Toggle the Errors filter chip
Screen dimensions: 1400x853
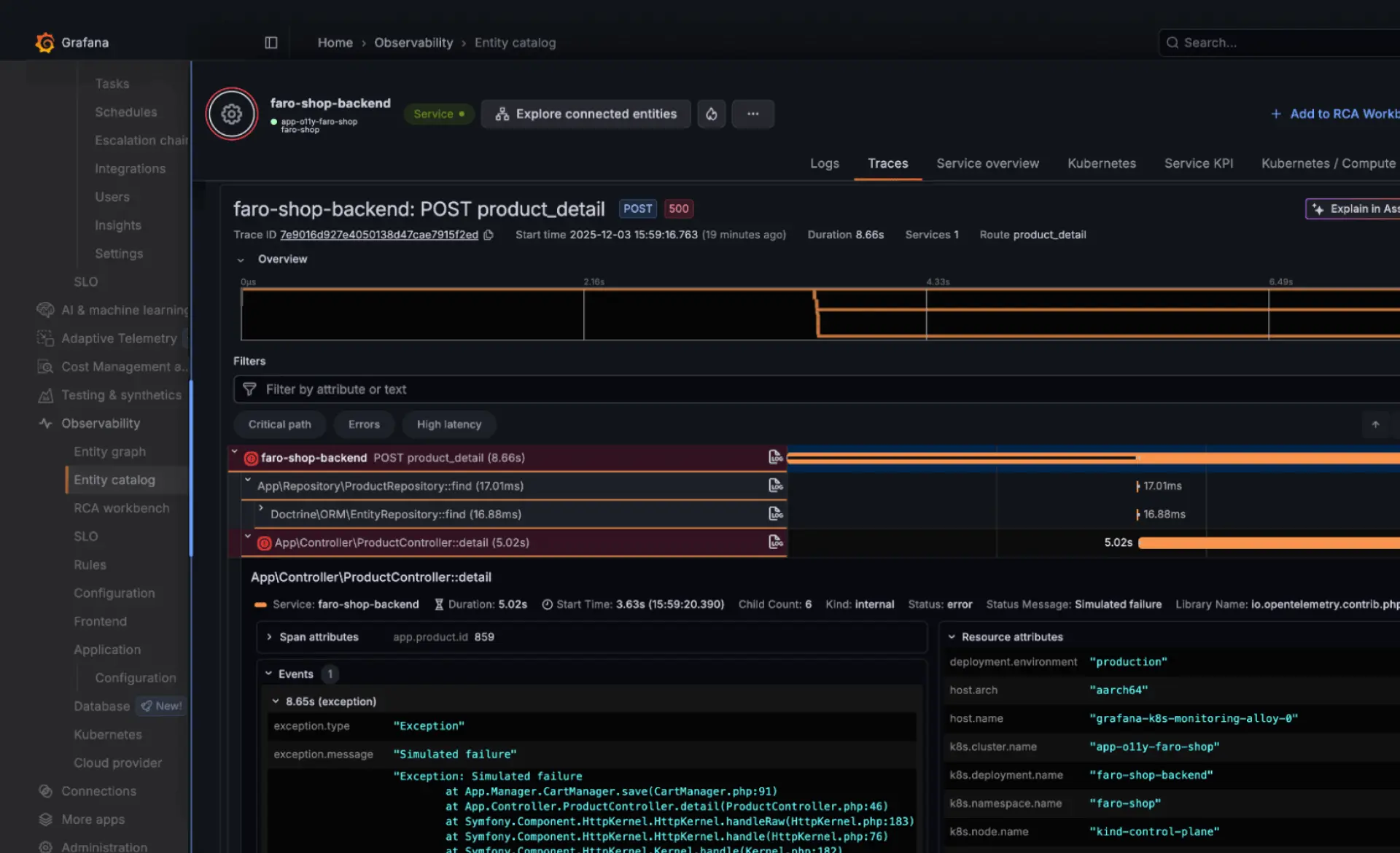pos(364,424)
